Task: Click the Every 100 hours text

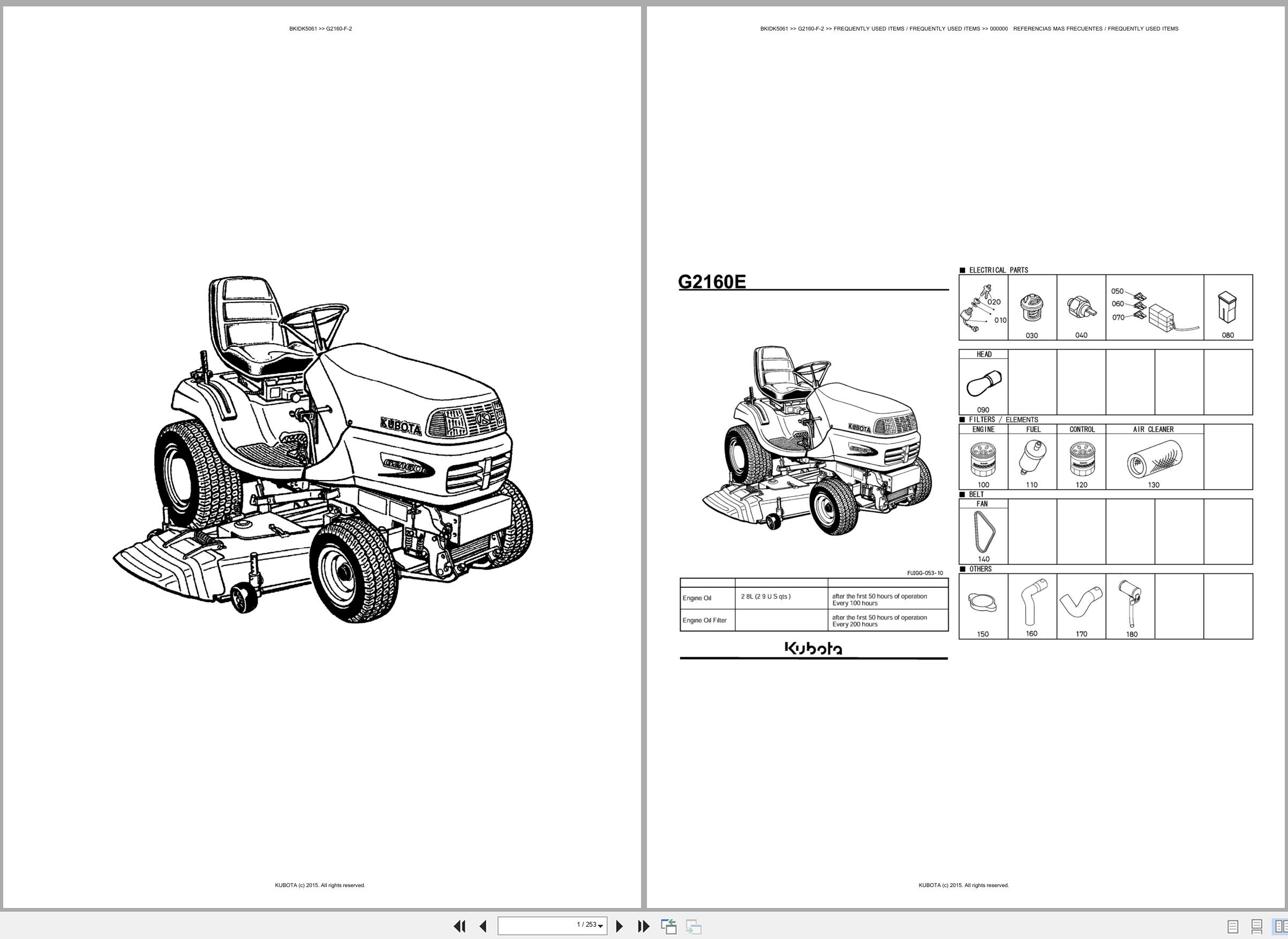Action: tap(855, 603)
